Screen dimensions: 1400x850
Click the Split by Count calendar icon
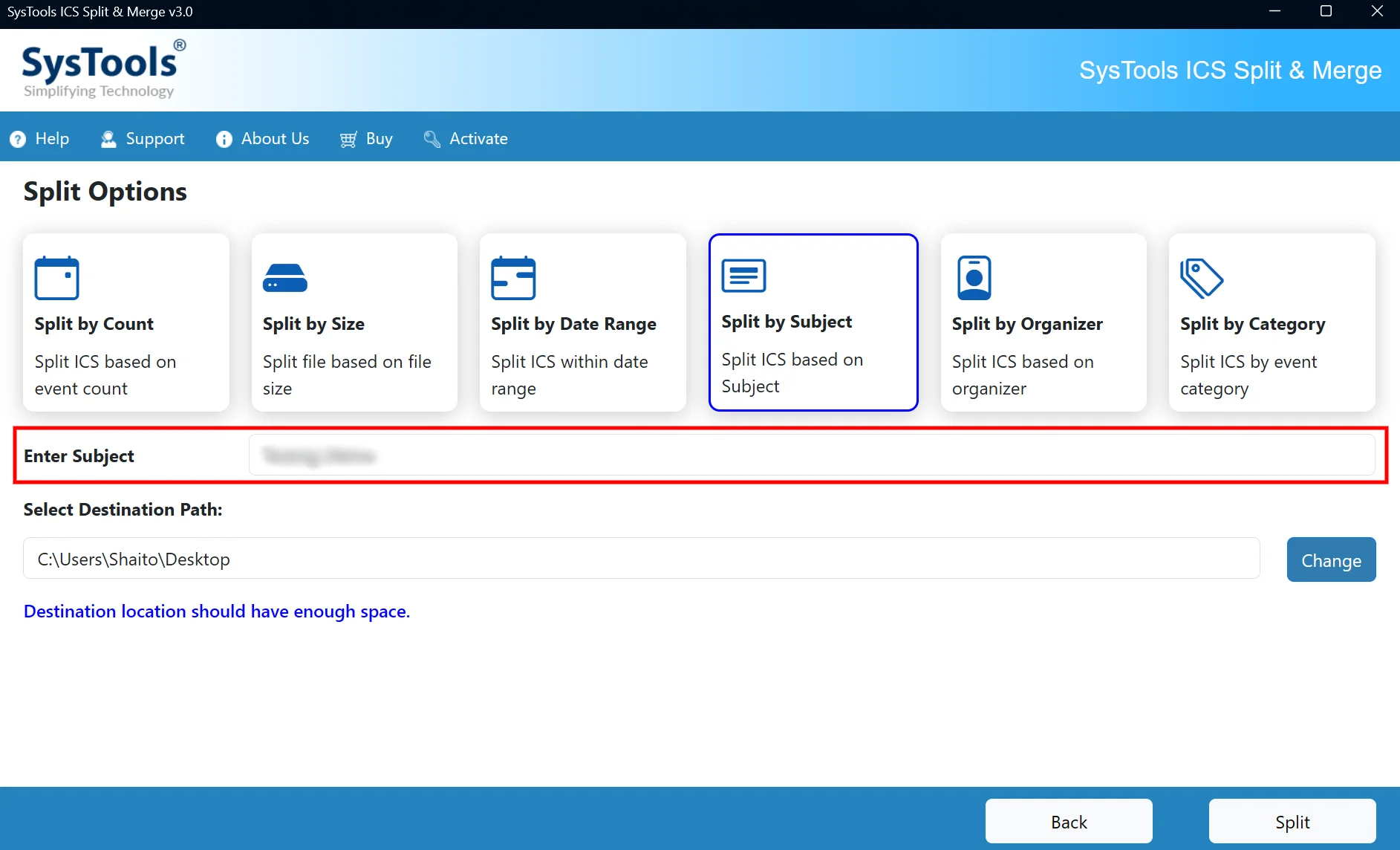pos(56,278)
